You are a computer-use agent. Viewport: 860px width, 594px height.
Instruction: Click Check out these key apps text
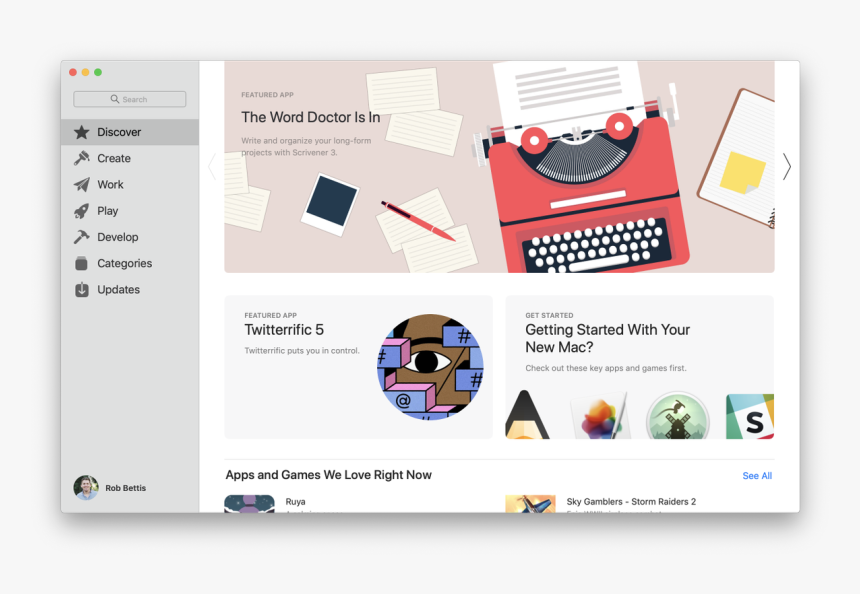click(606, 368)
